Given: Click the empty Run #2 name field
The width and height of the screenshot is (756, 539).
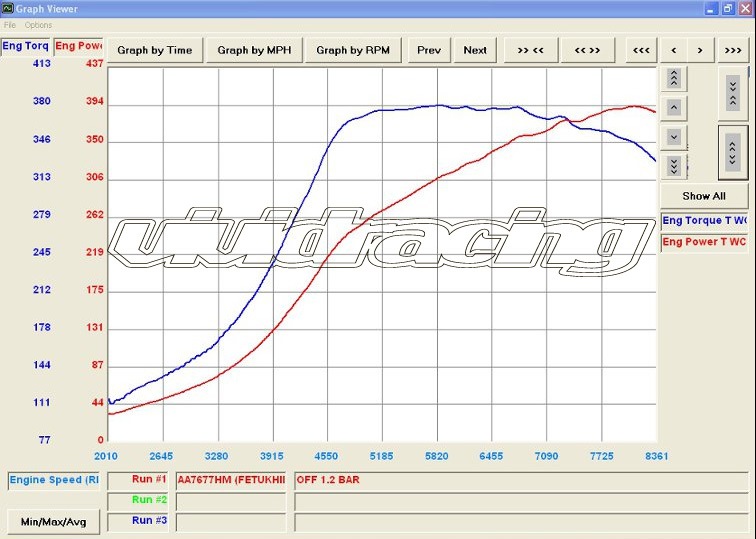Looking at the screenshot, I should (x=230, y=501).
